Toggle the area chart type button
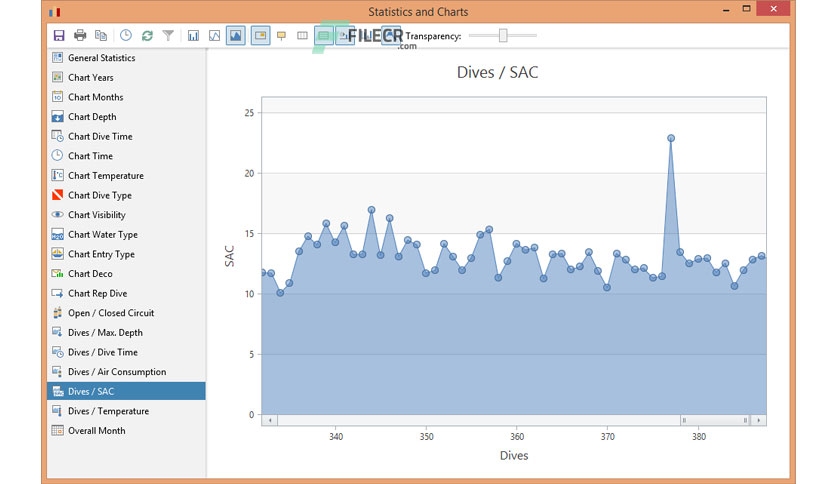The width and height of the screenshot is (836, 484). pyautogui.click(x=235, y=36)
